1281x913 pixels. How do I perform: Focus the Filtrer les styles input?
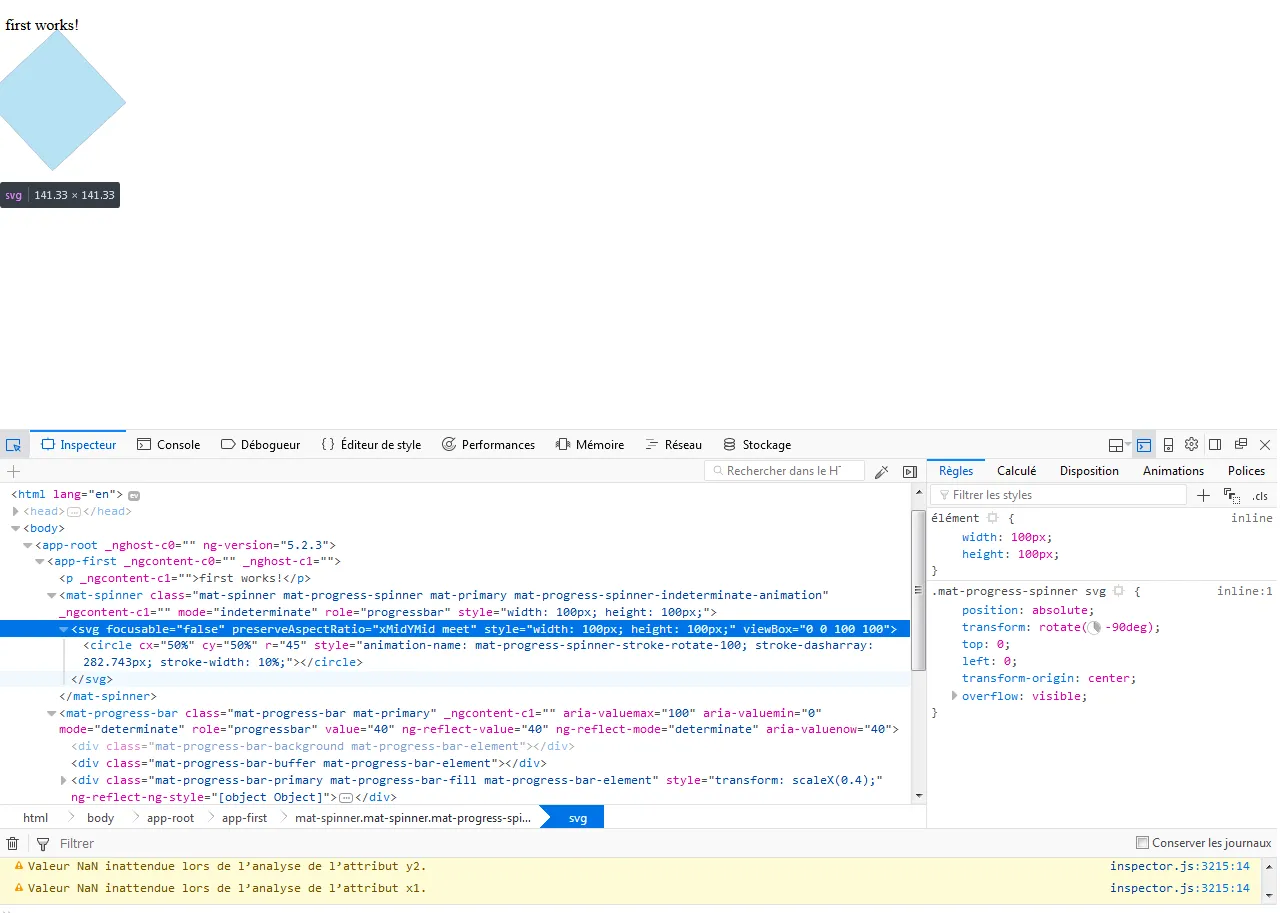click(1058, 495)
